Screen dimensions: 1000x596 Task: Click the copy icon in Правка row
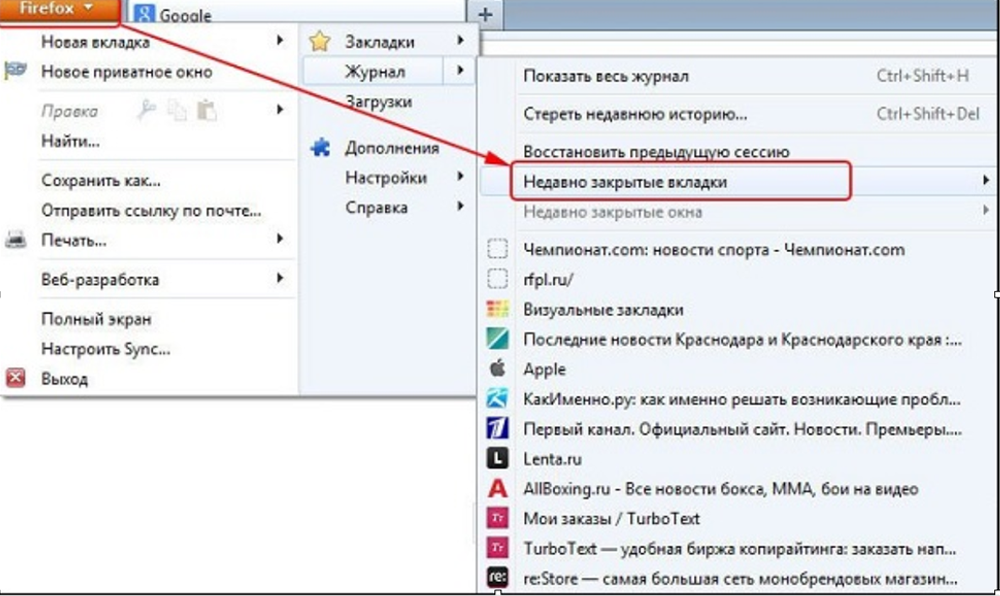click(x=177, y=110)
